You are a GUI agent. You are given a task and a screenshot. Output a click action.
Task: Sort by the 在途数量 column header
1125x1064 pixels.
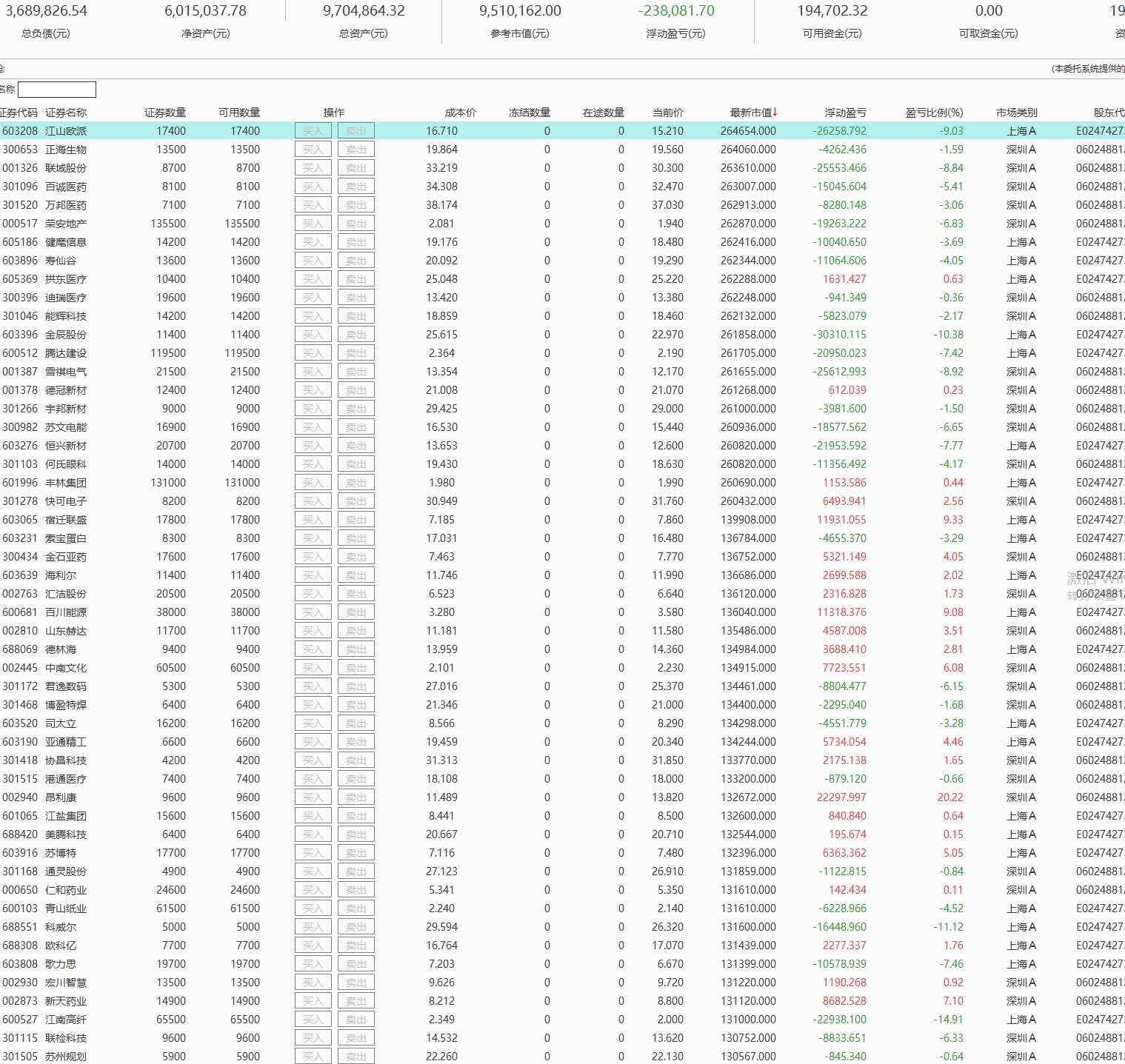pos(604,113)
